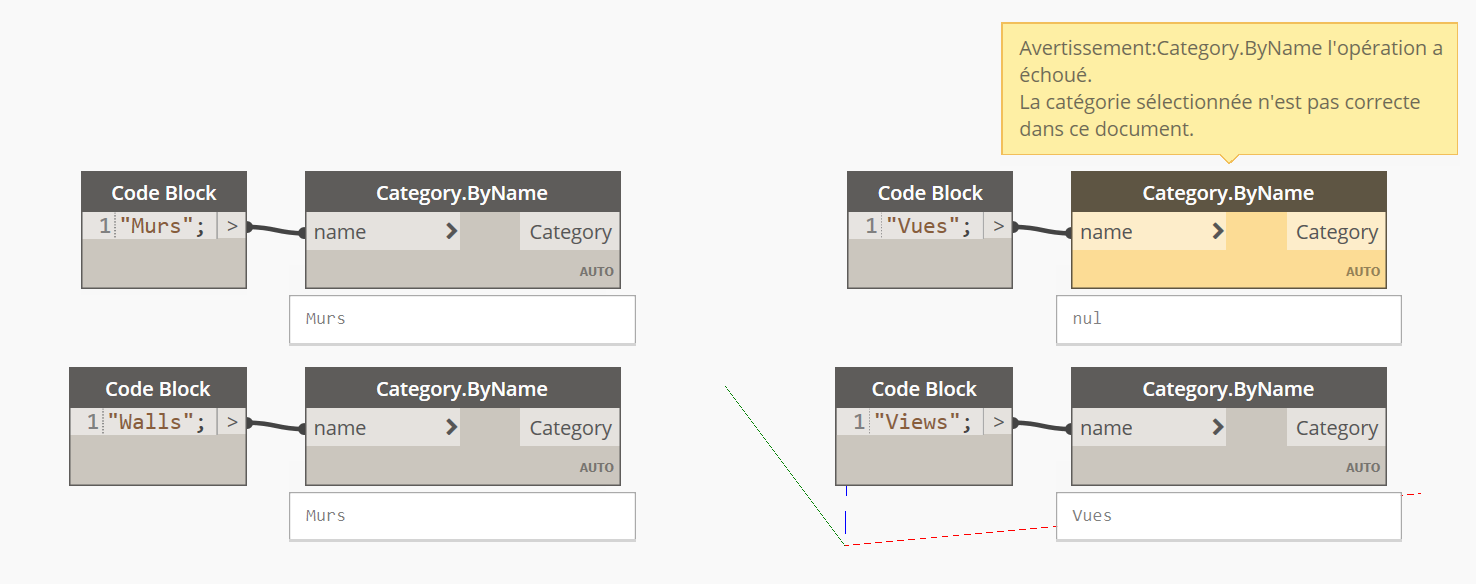Select the Code Block header above "Views" code
The image size is (1476, 584).
tap(924, 389)
